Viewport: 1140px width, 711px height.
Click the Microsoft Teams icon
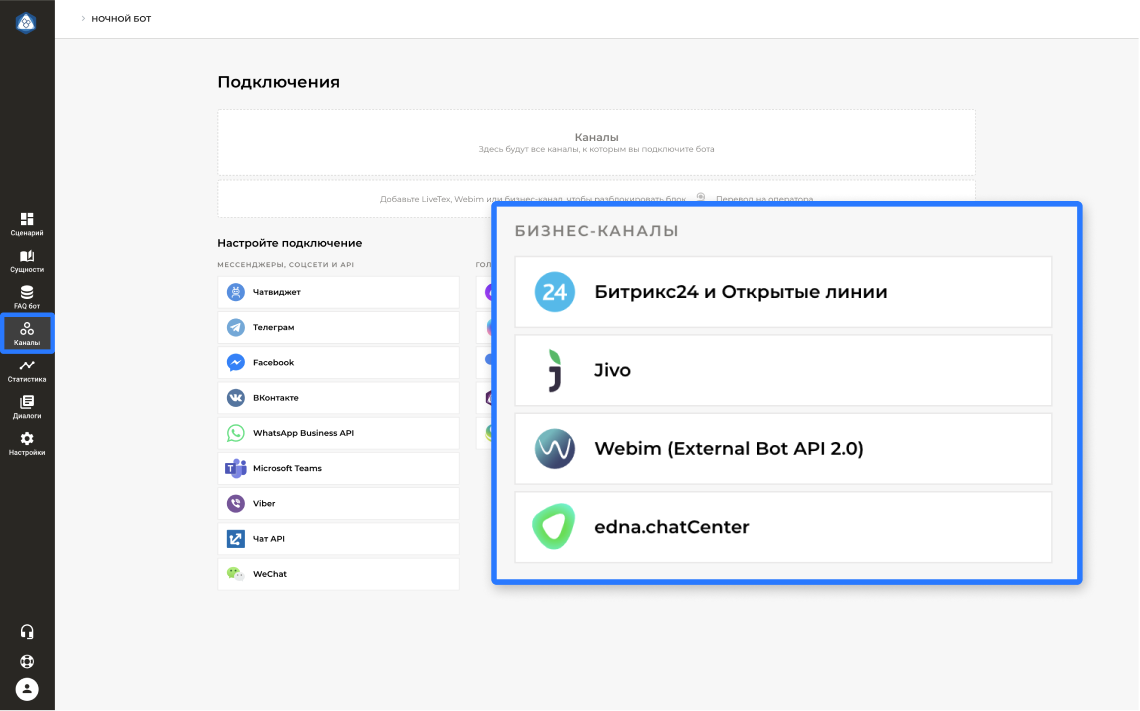236,468
